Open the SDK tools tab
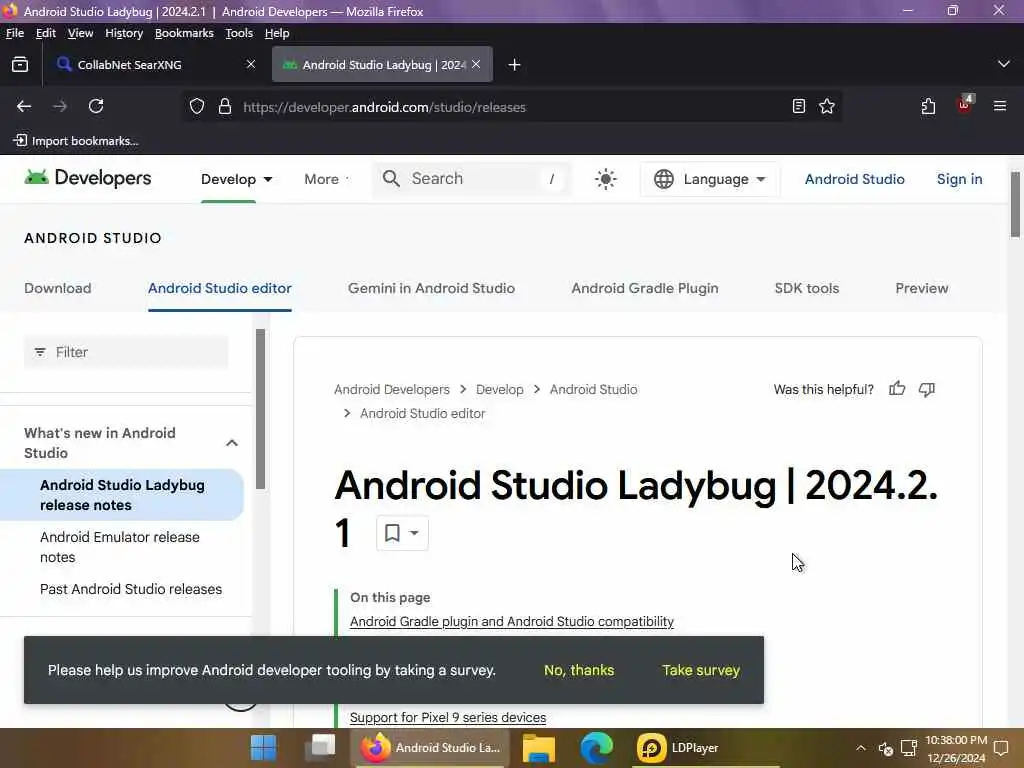Image resolution: width=1024 pixels, height=768 pixels. click(x=807, y=288)
